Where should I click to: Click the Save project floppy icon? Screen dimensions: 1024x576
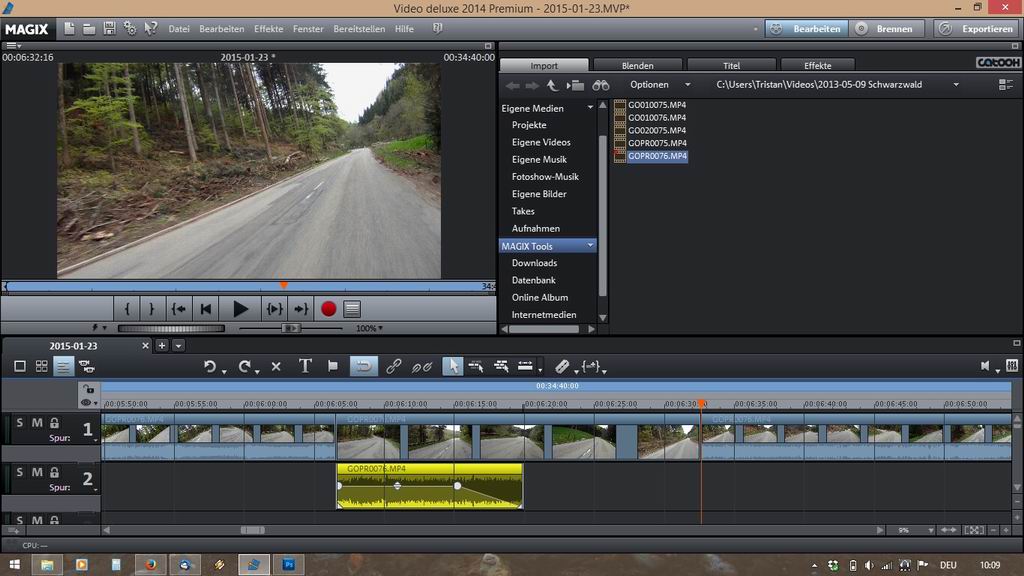tap(109, 29)
